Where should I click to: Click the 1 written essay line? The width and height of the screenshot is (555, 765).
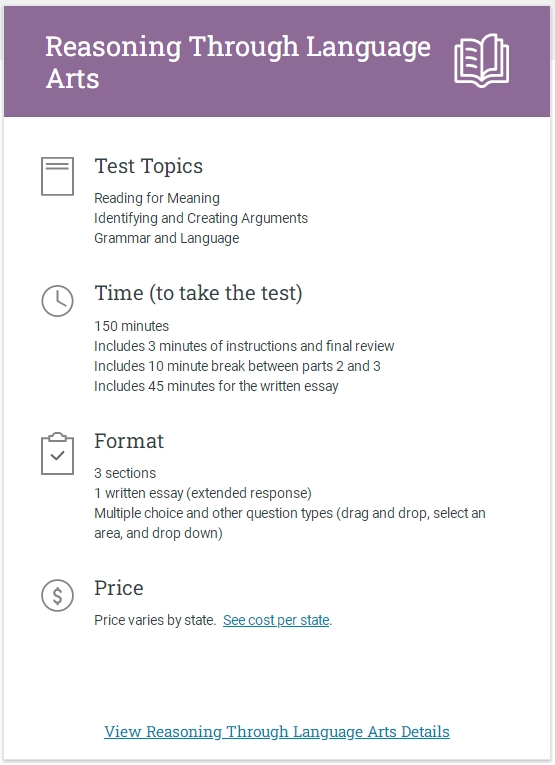pos(203,493)
